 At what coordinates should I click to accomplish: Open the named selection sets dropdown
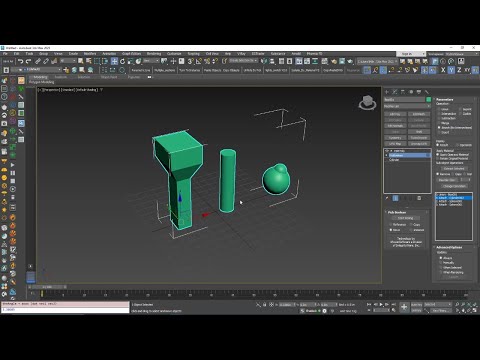pos(243,61)
